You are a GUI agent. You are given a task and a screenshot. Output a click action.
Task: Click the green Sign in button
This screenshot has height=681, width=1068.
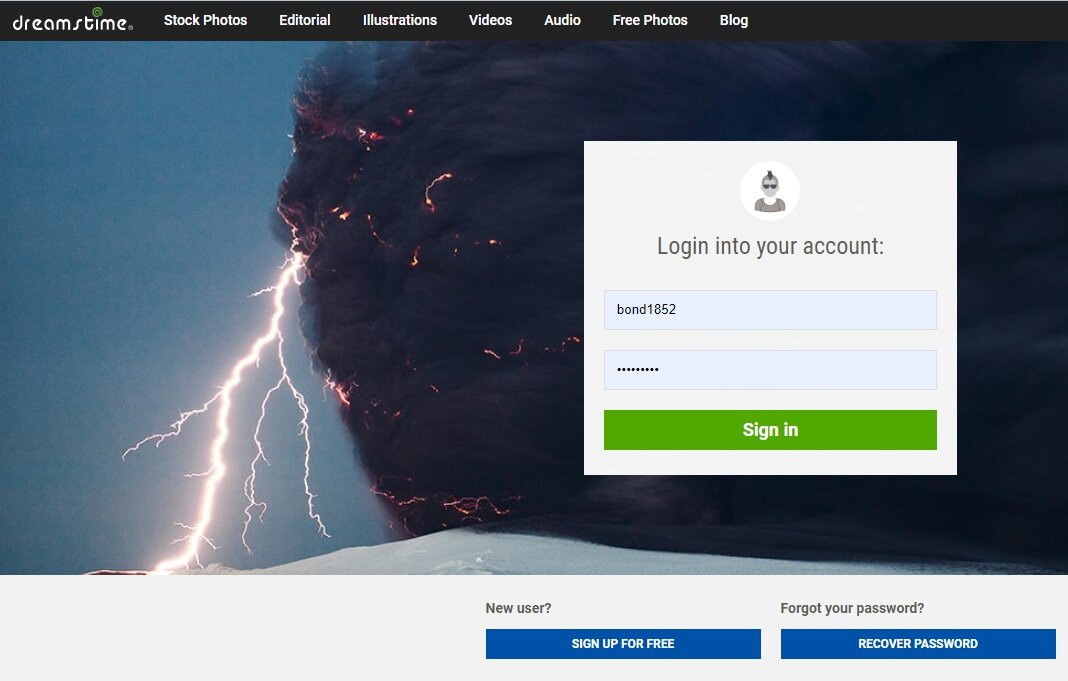pos(770,430)
